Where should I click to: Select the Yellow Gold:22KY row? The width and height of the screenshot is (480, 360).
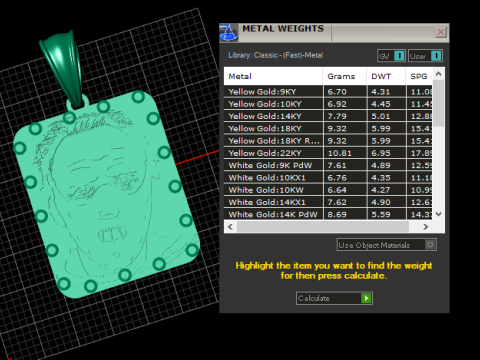tap(328, 153)
